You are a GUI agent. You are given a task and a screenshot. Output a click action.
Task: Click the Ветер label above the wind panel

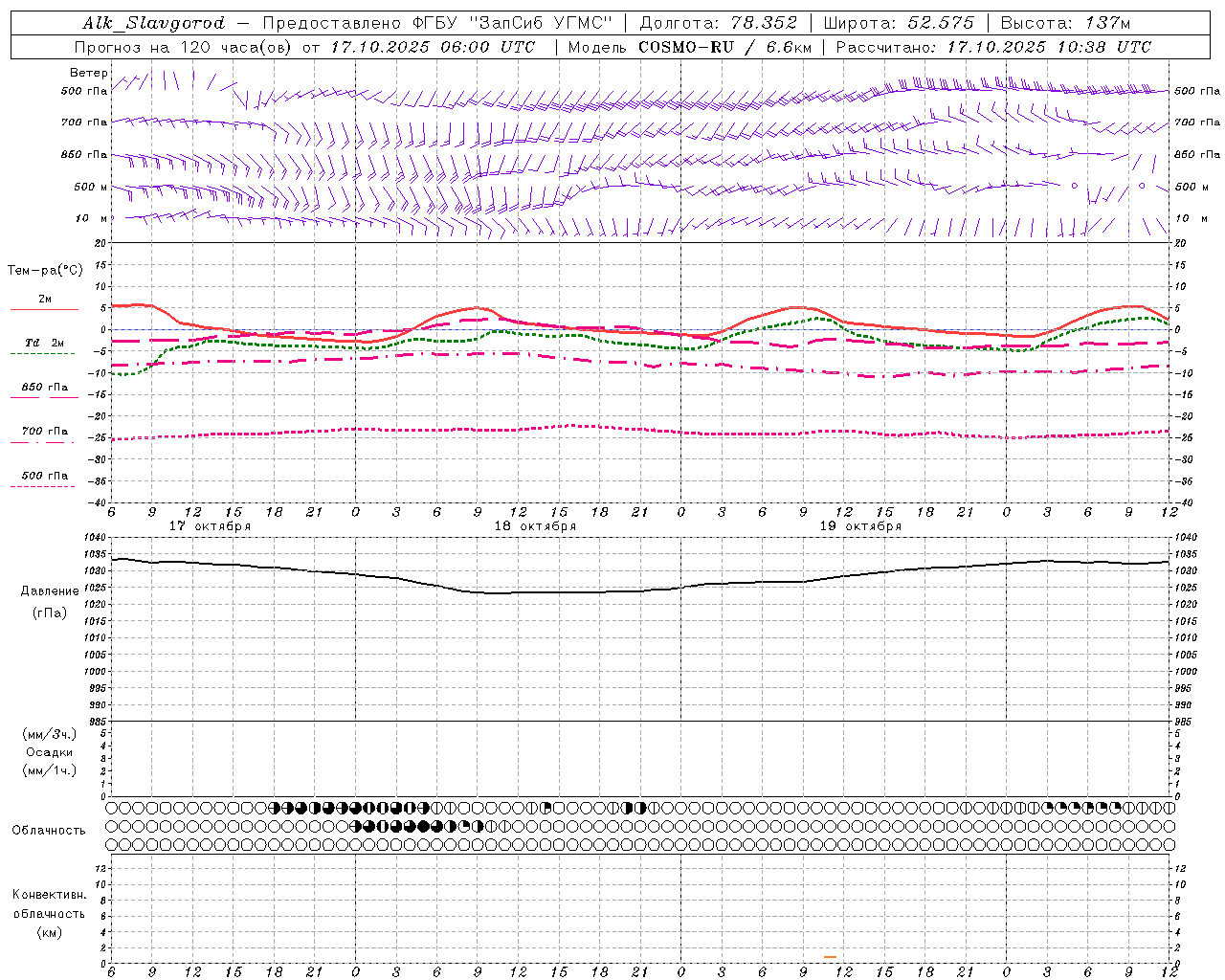click(x=88, y=73)
